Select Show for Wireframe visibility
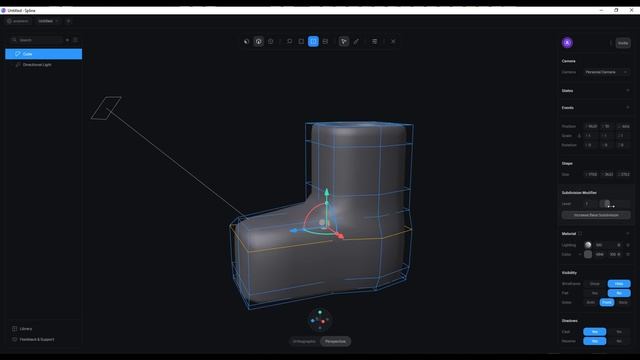The image size is (640, 360). coord(595,284)
